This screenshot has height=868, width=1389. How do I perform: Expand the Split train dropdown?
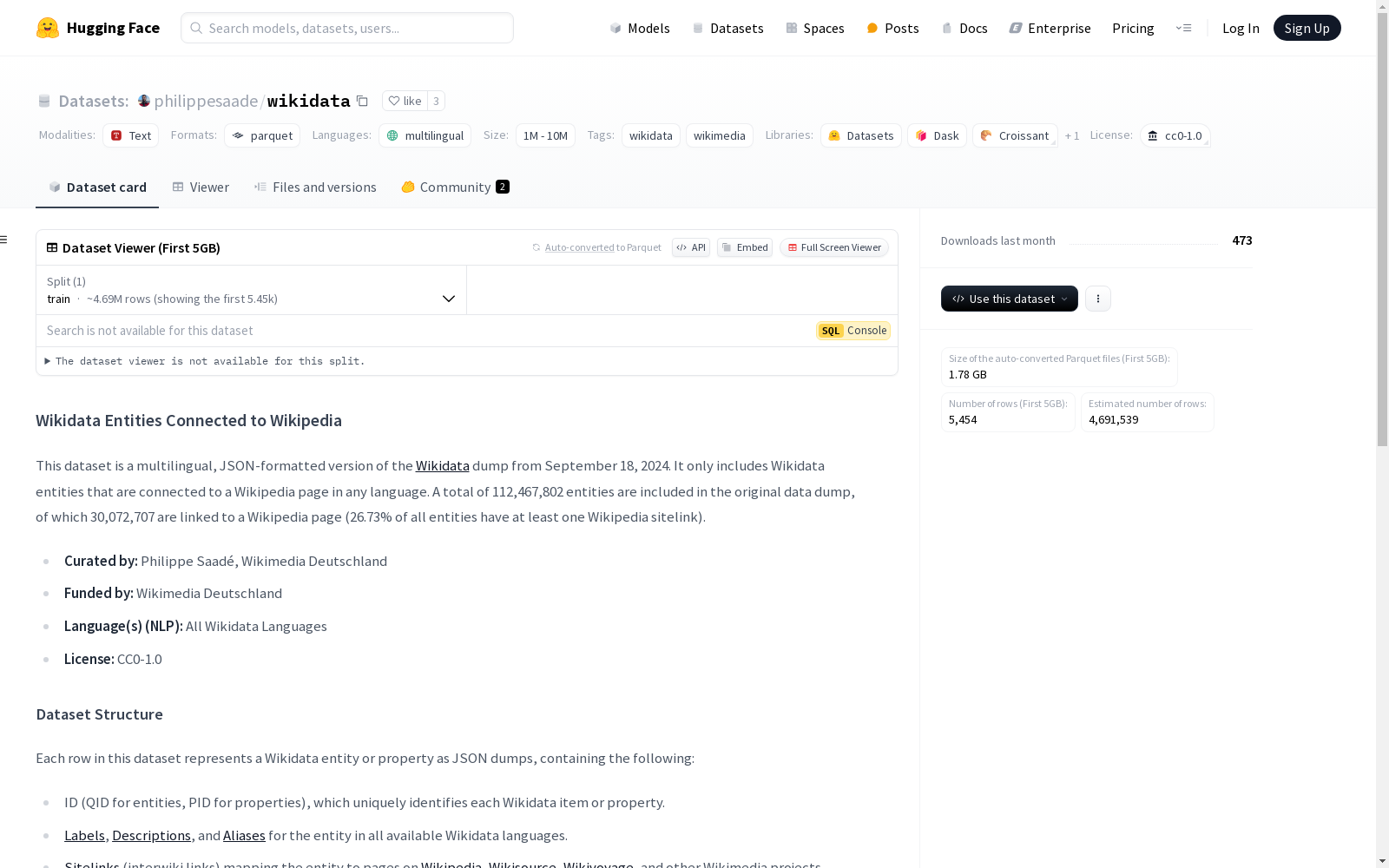pos(252,290)
